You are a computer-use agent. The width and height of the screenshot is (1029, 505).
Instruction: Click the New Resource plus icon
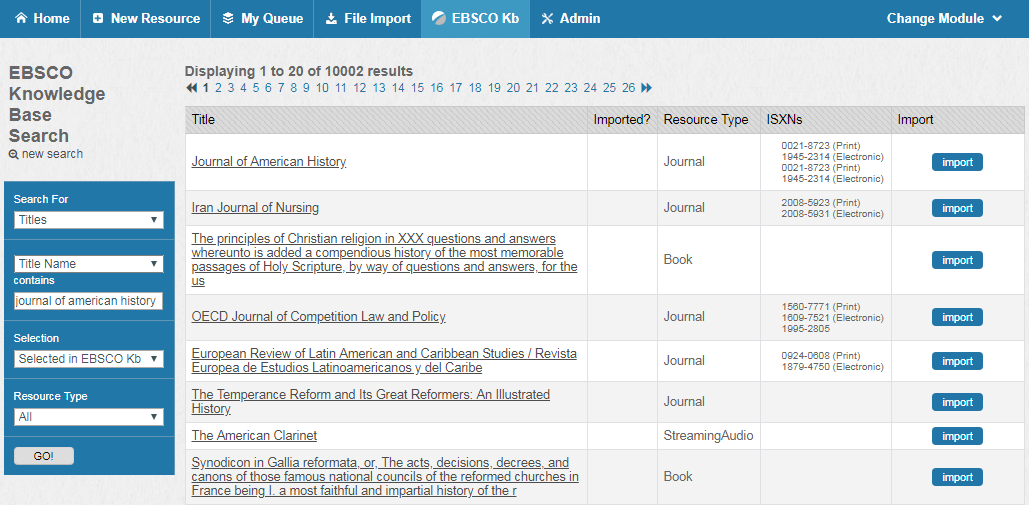[x=98, y=19]
